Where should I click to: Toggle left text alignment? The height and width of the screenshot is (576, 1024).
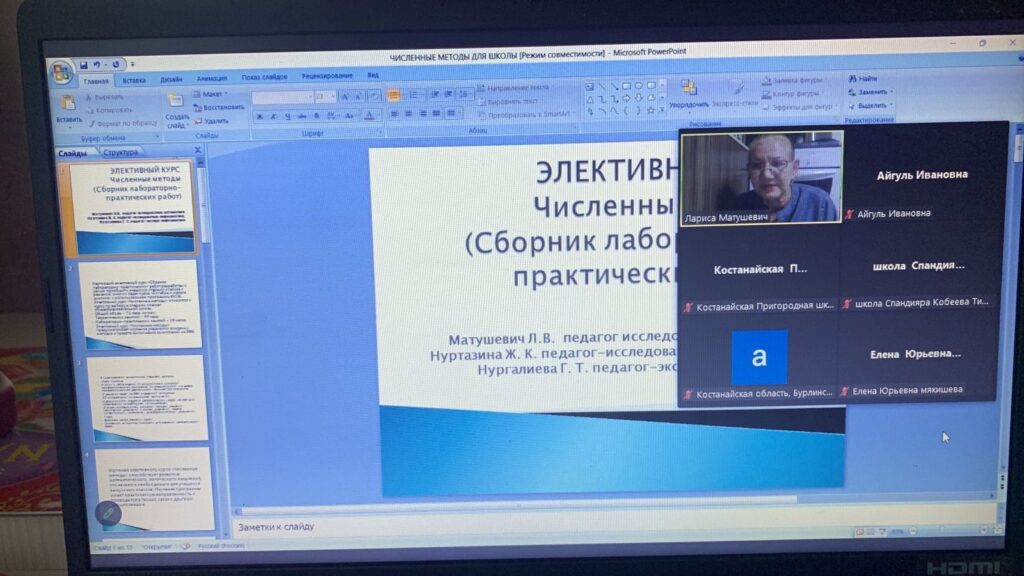pyautogui.click(x=394, y=114)
